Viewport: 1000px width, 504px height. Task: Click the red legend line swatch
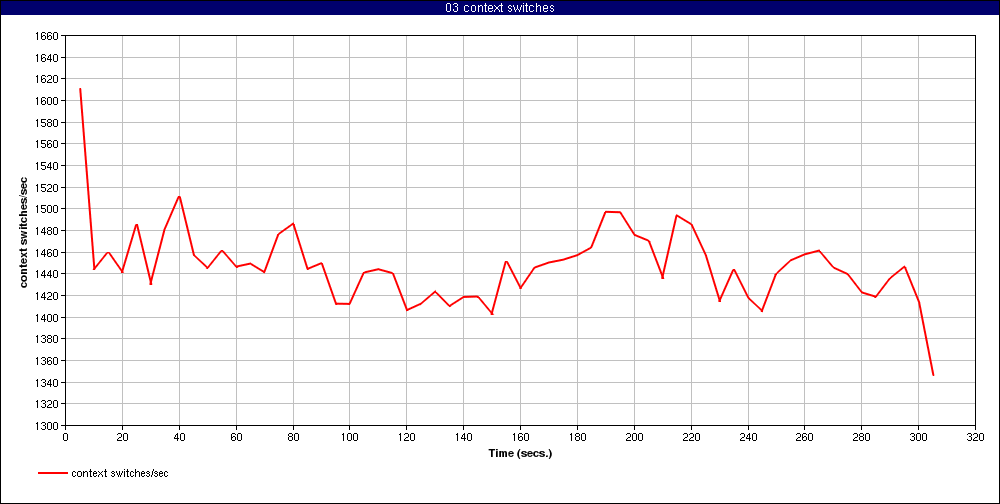[53, 473]
